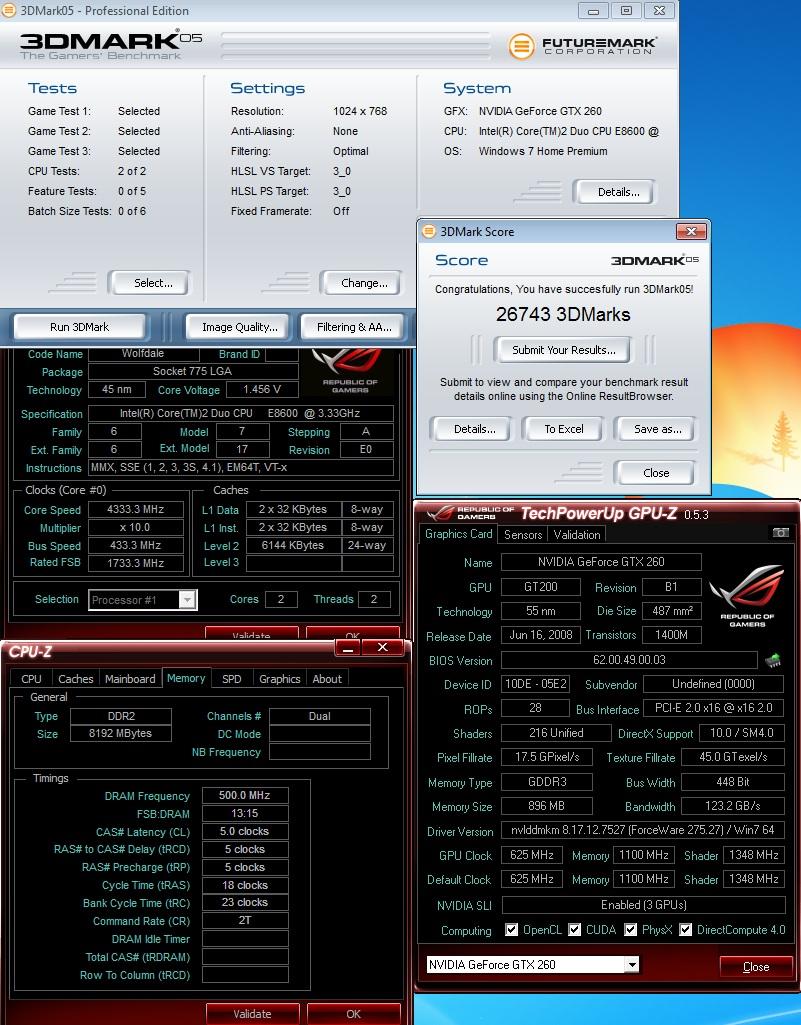
Task: Click the Core Speed value 4333.3 MHz
Action: click(x=135, y=509)
